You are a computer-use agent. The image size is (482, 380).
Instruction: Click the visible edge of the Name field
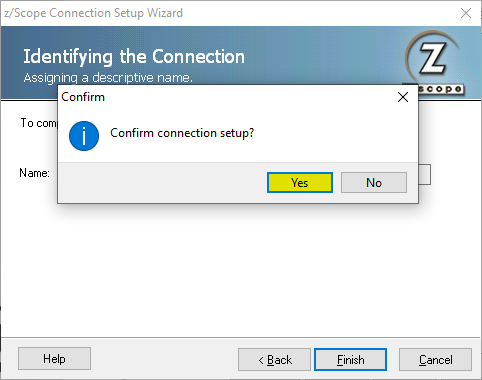tap(425, 174)
